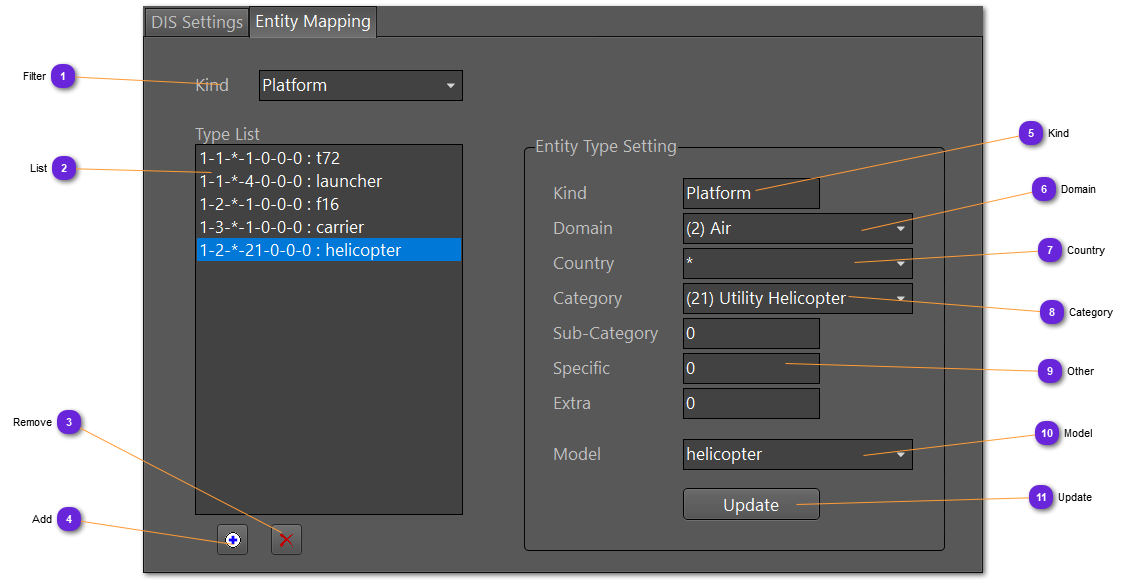Open the Country dropdown

(x=797, y=264)
